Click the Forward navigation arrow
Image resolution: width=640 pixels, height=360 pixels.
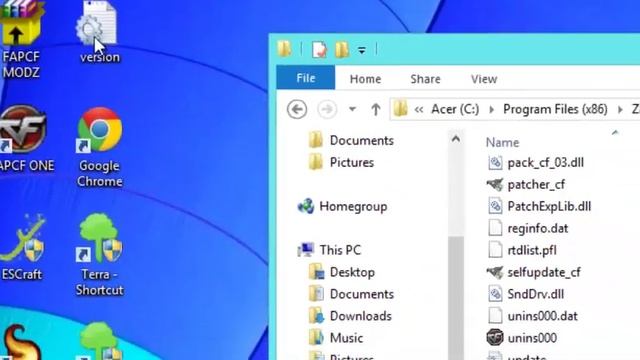click(x=327, y=109)
